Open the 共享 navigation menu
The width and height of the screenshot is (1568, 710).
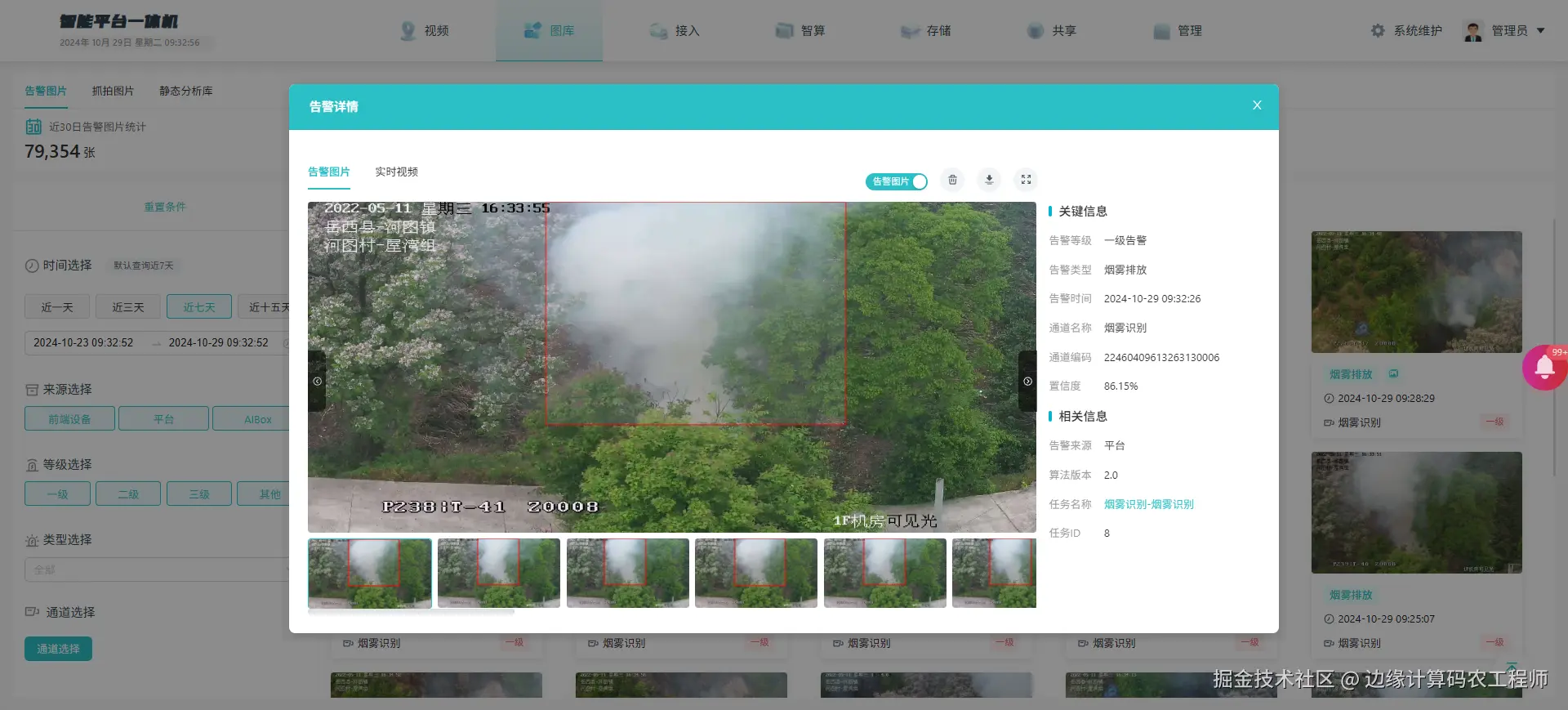[1052, 30]
